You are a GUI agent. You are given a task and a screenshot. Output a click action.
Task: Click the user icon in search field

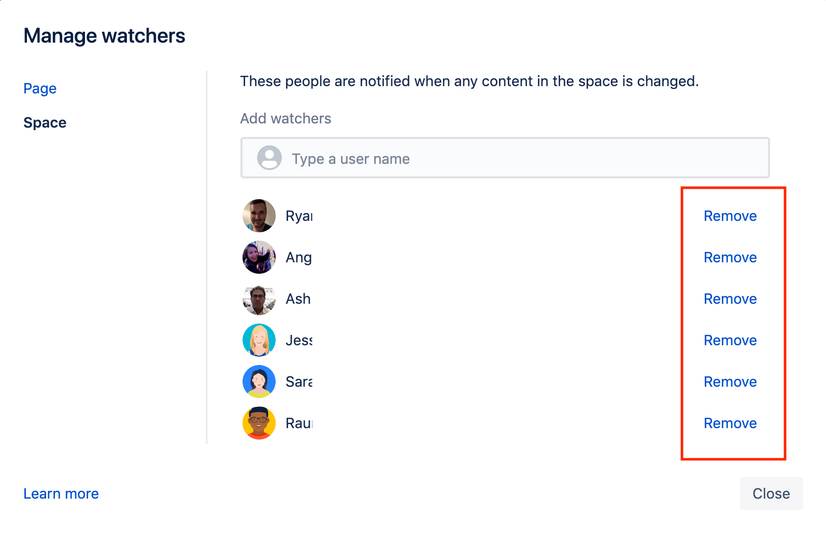click(269, 158)
